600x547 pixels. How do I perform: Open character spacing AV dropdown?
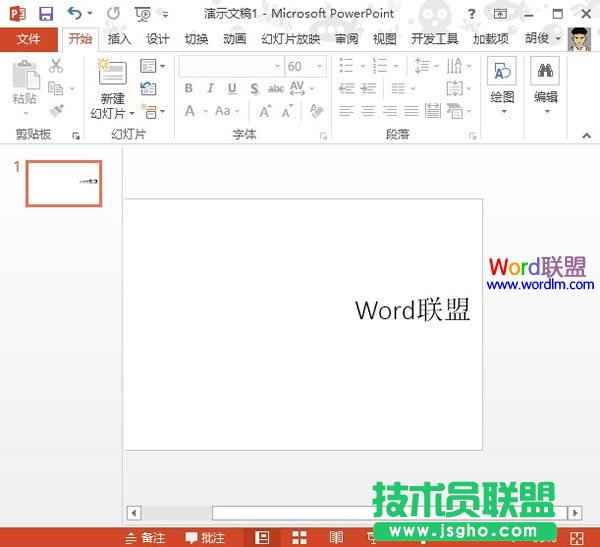302,88
